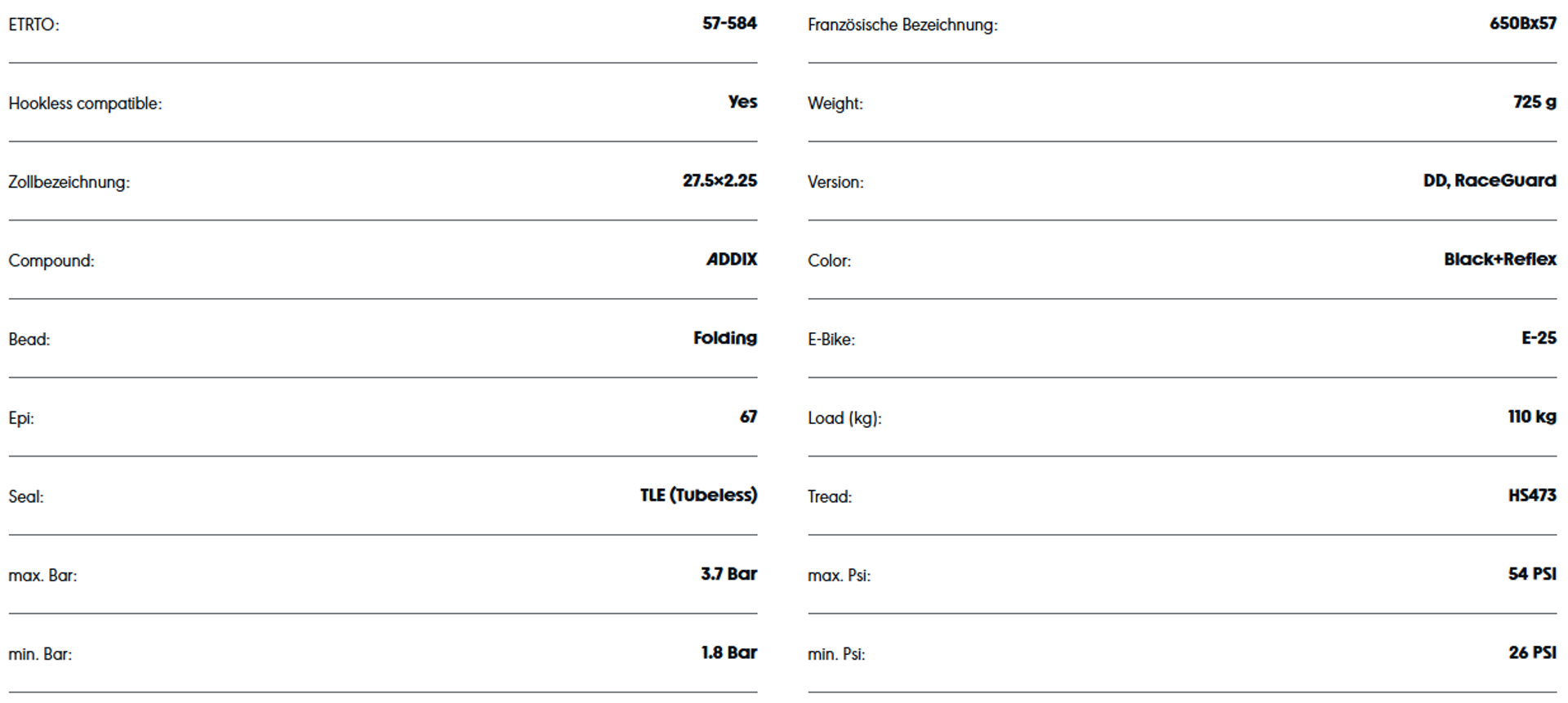Select the ADDIX compound value
This screenshot has height=703, width=1568.
tap(732, 260)
